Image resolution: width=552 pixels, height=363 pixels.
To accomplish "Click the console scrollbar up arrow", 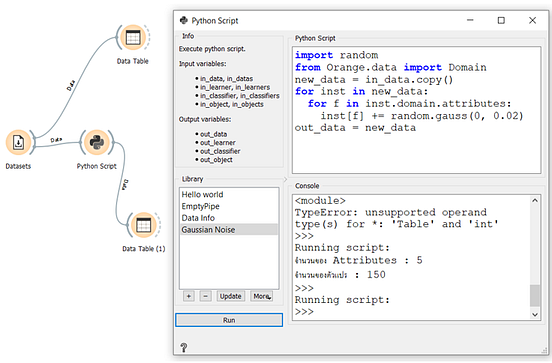I will [x=535, y=200].
